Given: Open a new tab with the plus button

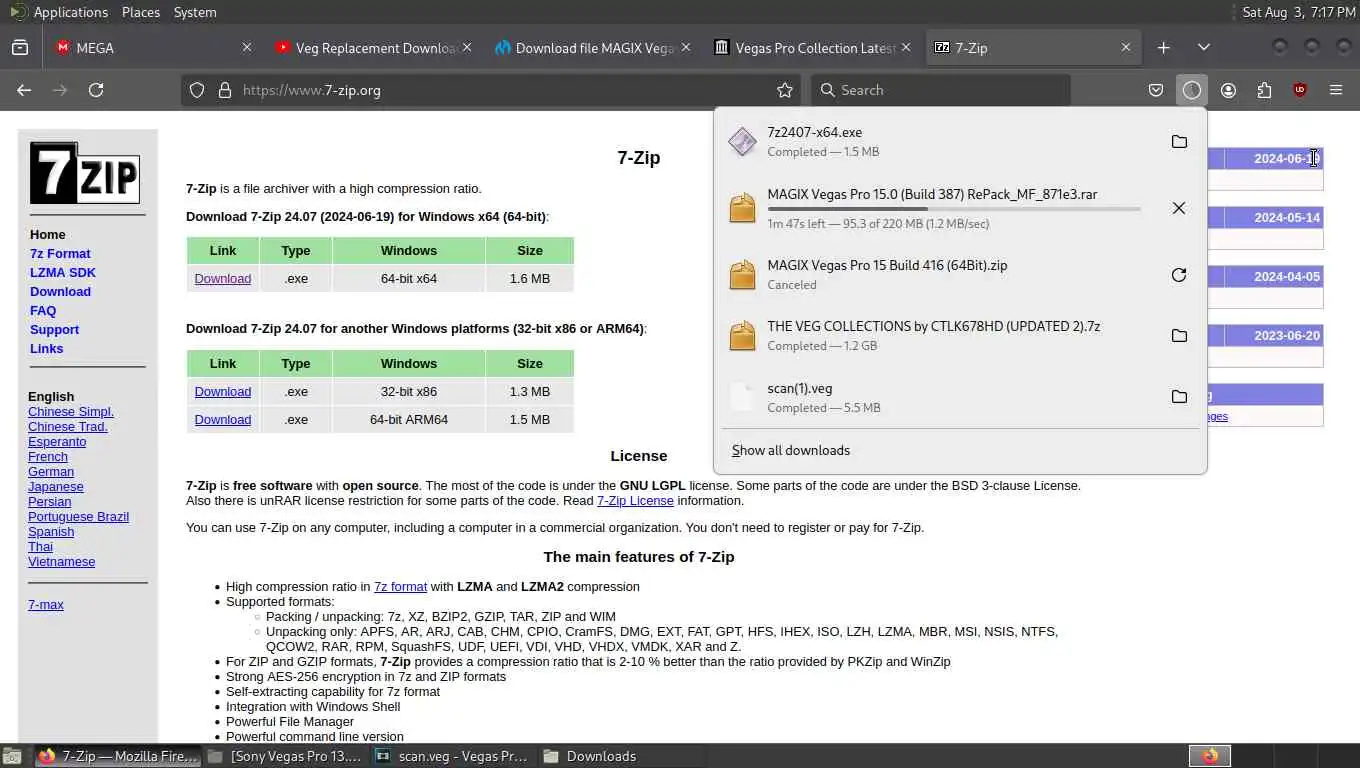Looking at the screenshot, I should [x=1164, y=47].
